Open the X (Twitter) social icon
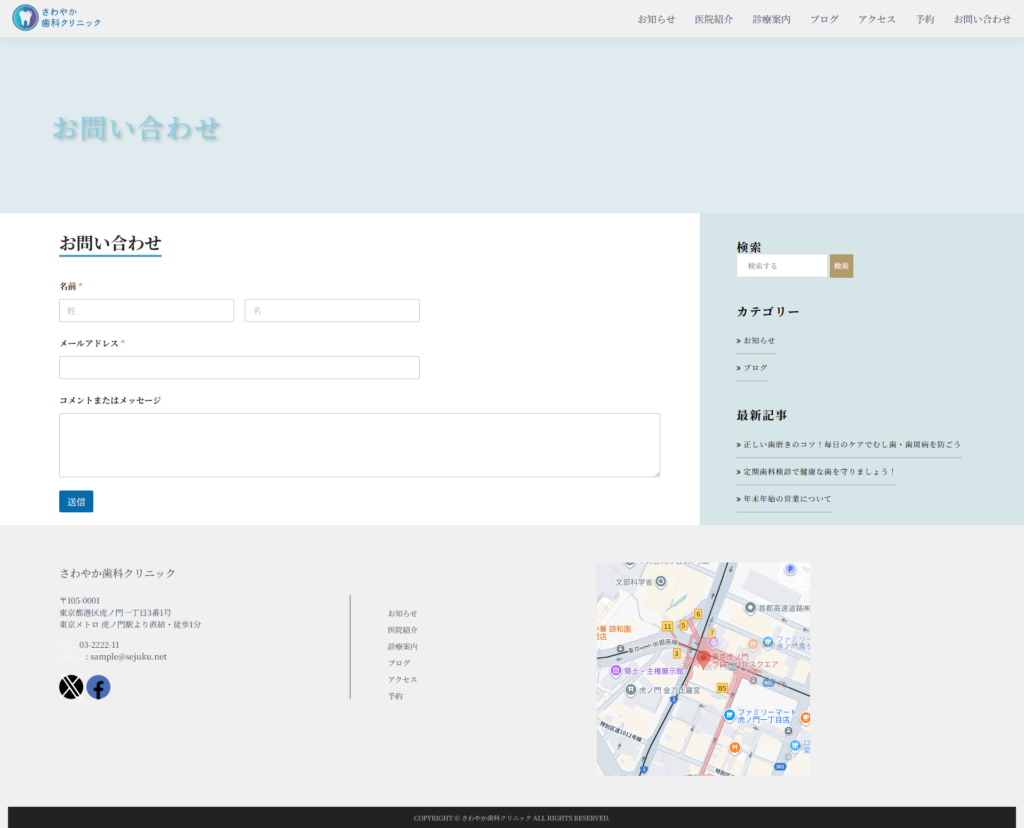This screenshot has width=1024, height=828. click(x=71, y=687)
